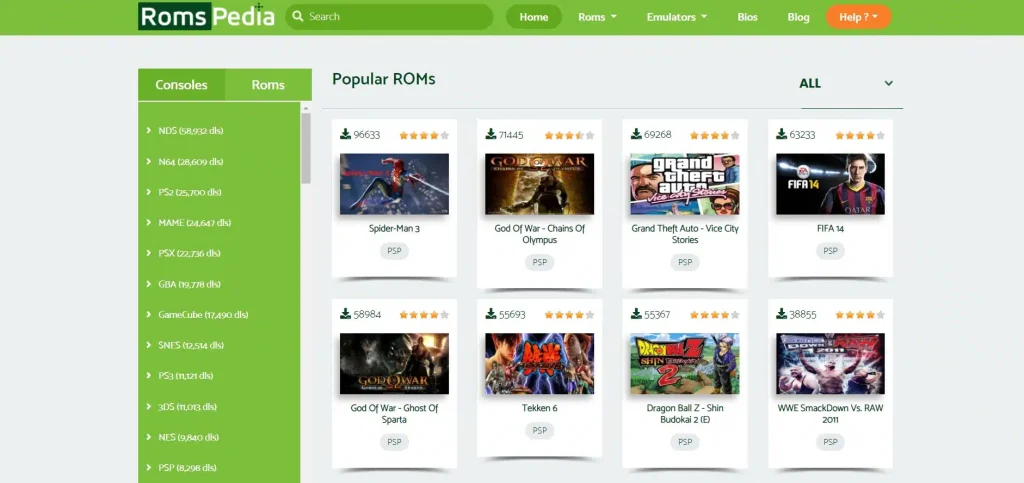Viewport: 1024px width, 483px height.
Task: Click star rating on Spider-Man 3 card
Action: tap(424, 135)
